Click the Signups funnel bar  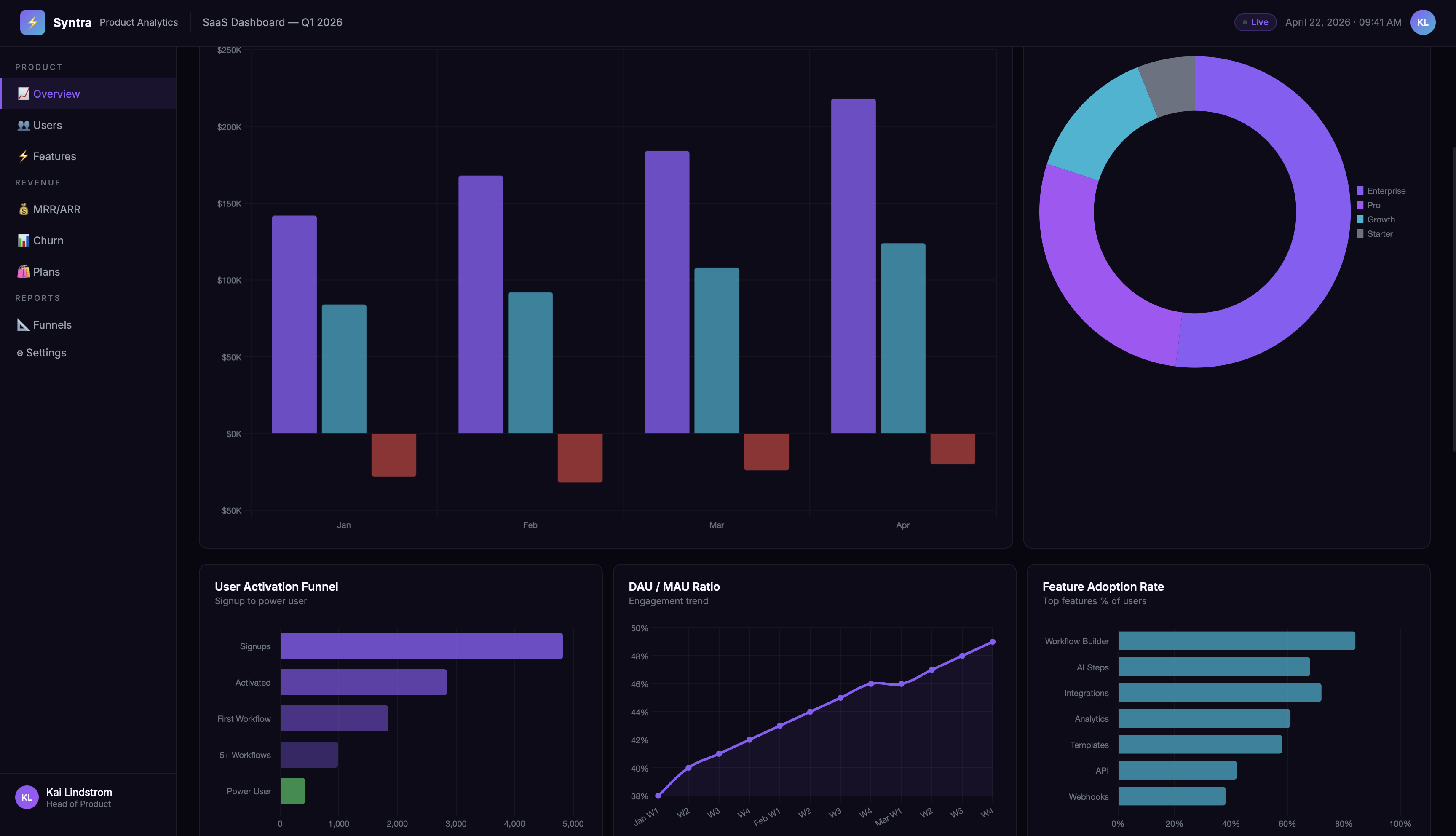point(421,646)
